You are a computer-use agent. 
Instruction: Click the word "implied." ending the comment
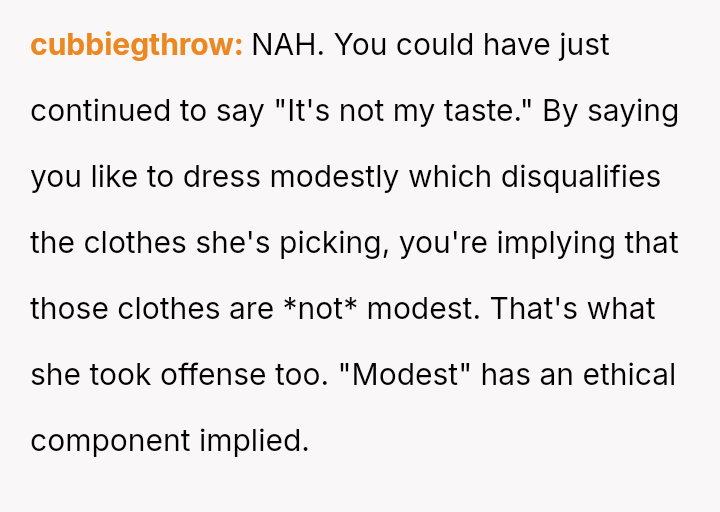pyautogui.click(x=255, y=441)
